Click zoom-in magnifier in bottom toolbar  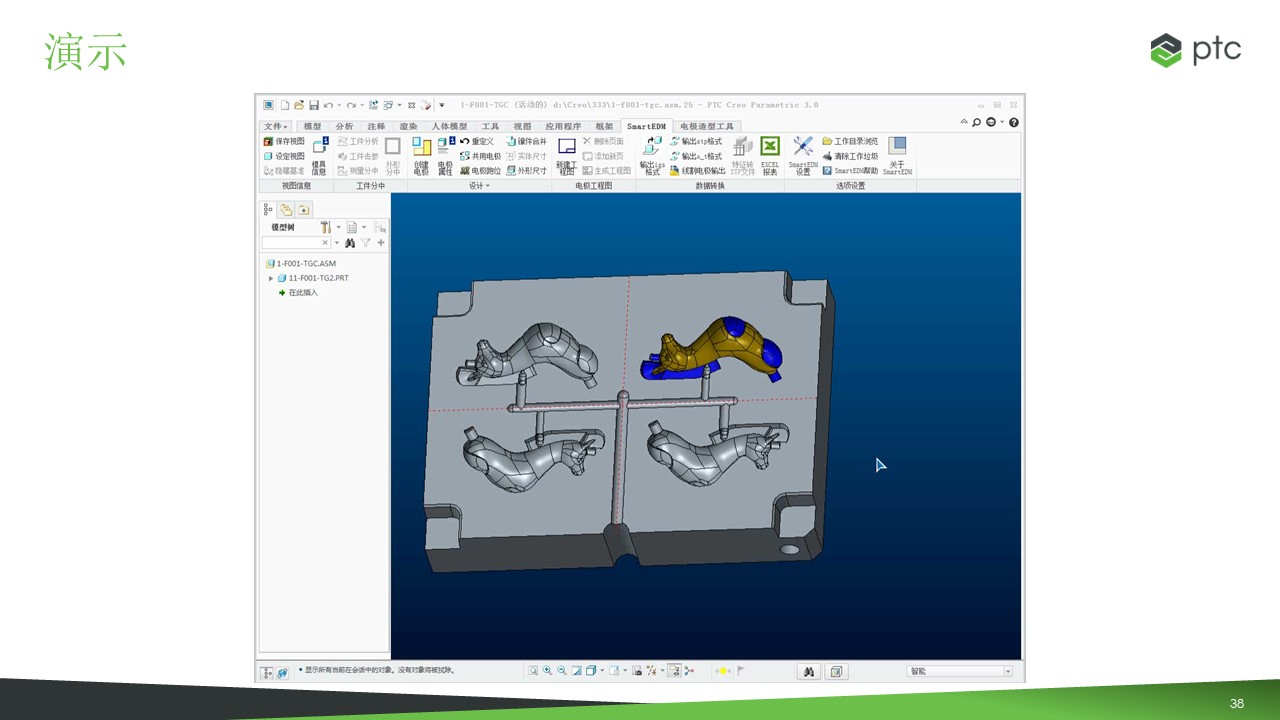click(547, 671)
